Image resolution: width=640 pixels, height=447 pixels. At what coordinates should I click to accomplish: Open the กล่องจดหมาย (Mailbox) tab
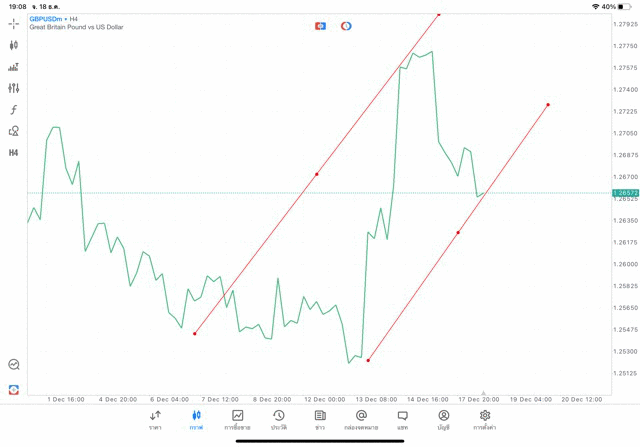[361, 419]
